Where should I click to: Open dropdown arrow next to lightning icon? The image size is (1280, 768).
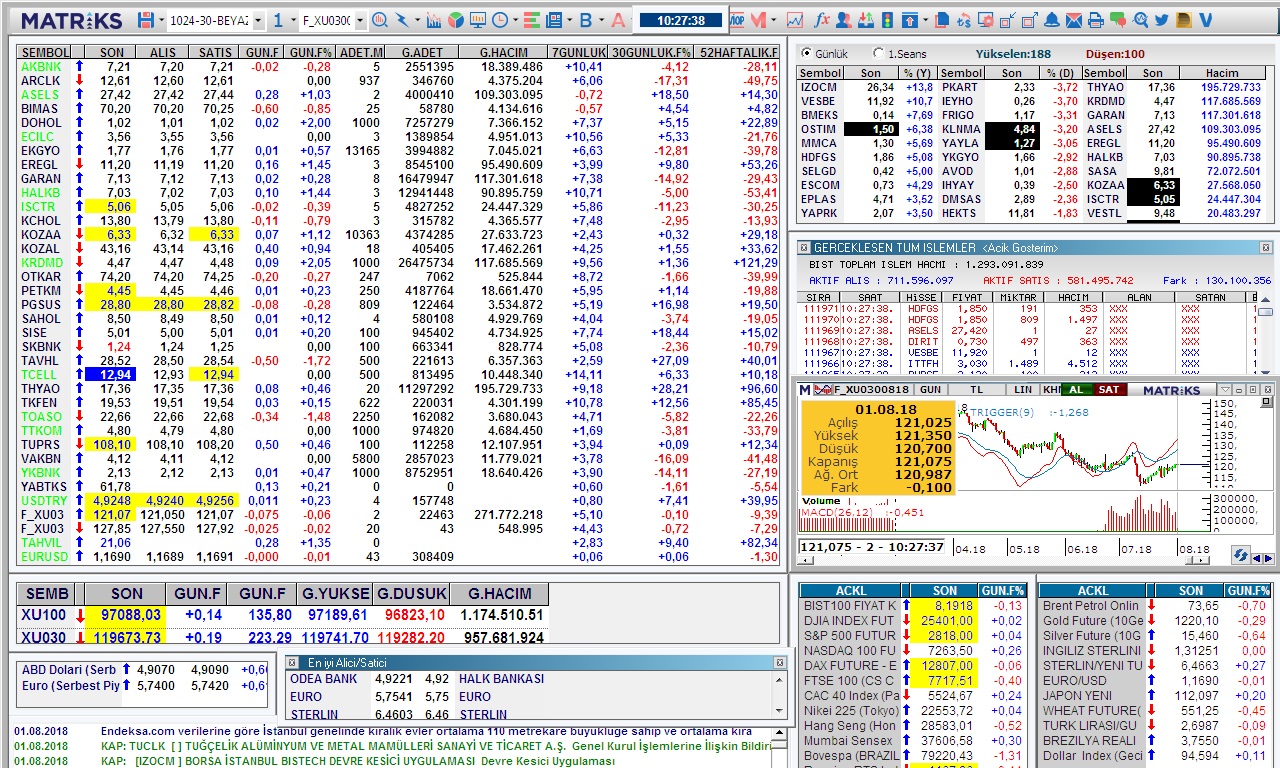417,20
